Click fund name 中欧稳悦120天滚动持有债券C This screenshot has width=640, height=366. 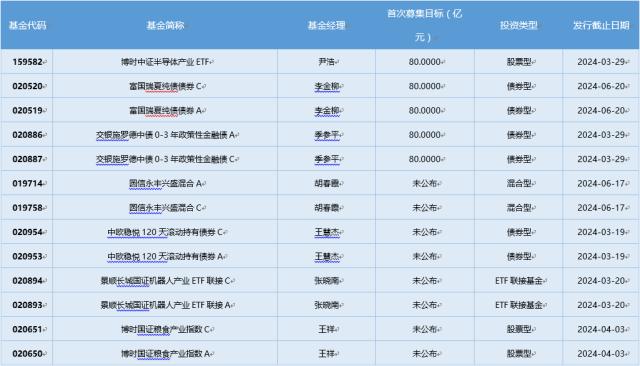pyautogui.click(x=165, y=232)
